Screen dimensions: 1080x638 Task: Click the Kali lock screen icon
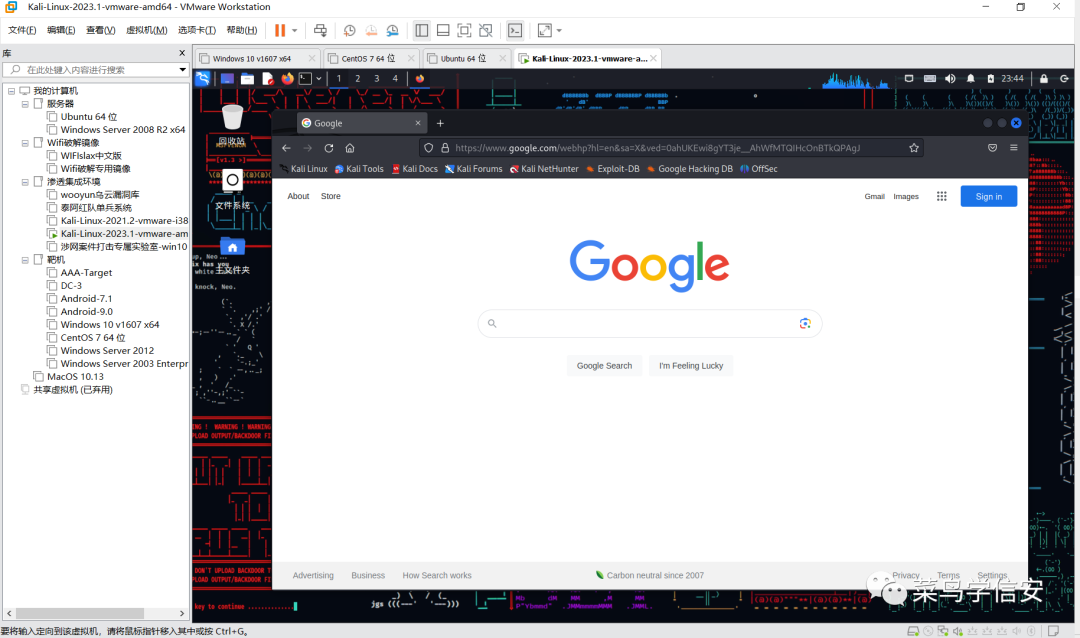point(1043,79)
